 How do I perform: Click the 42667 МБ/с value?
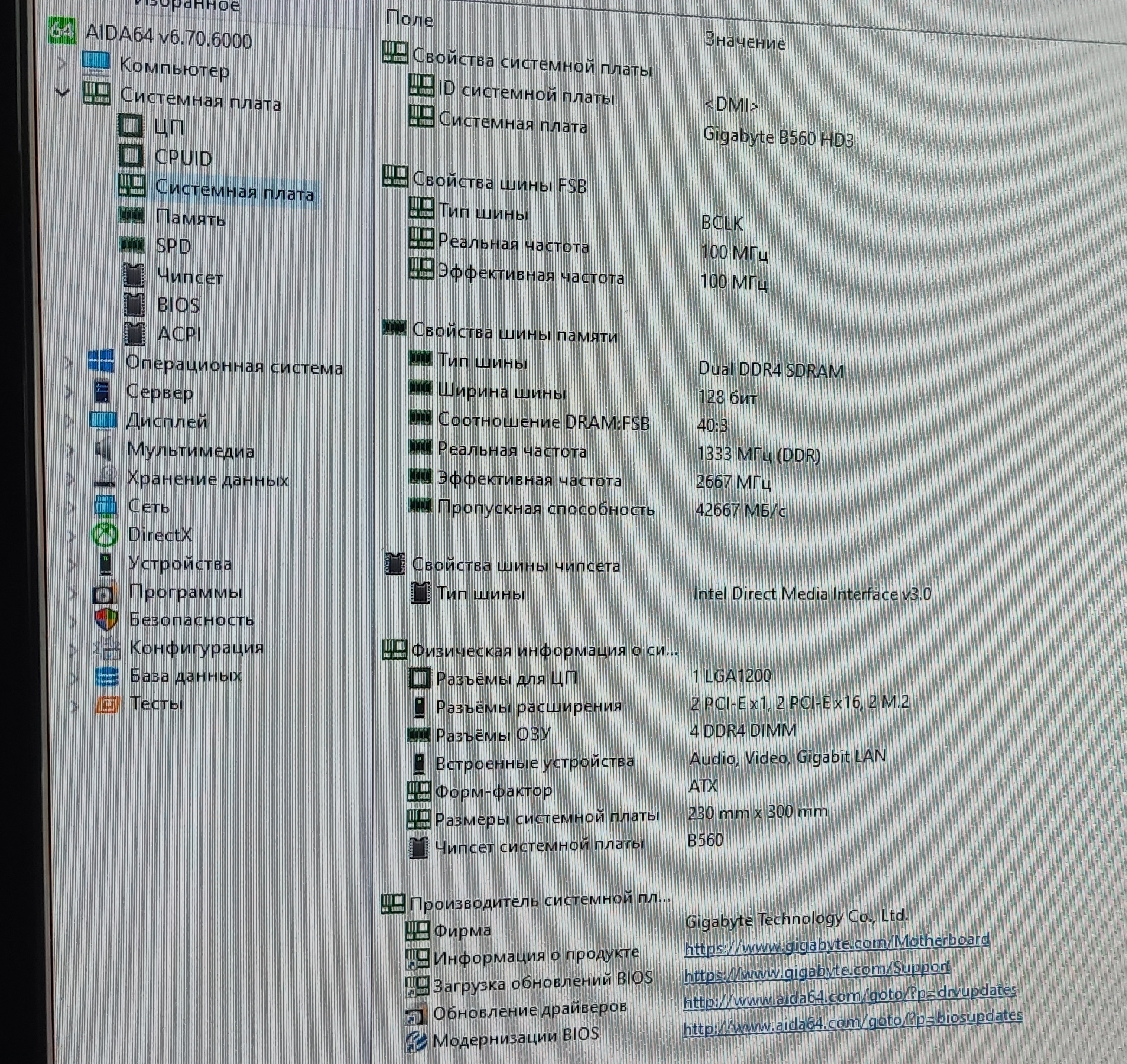pos(740,510)
